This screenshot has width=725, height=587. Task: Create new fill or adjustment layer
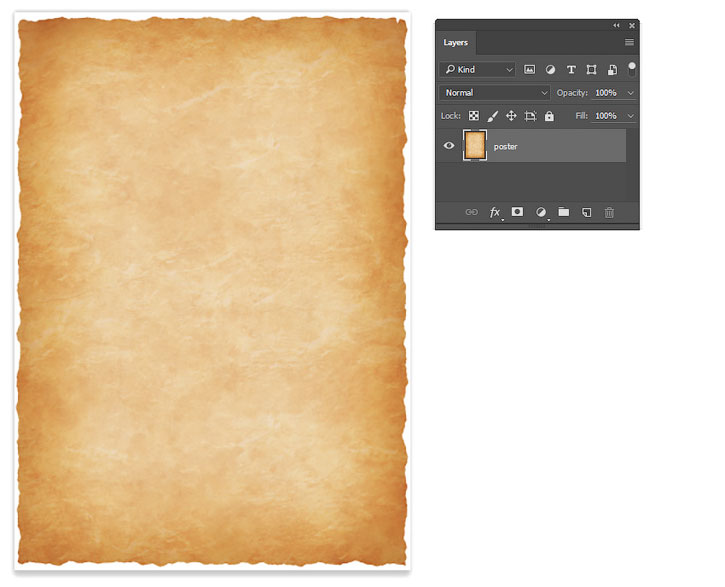[541, 212]
